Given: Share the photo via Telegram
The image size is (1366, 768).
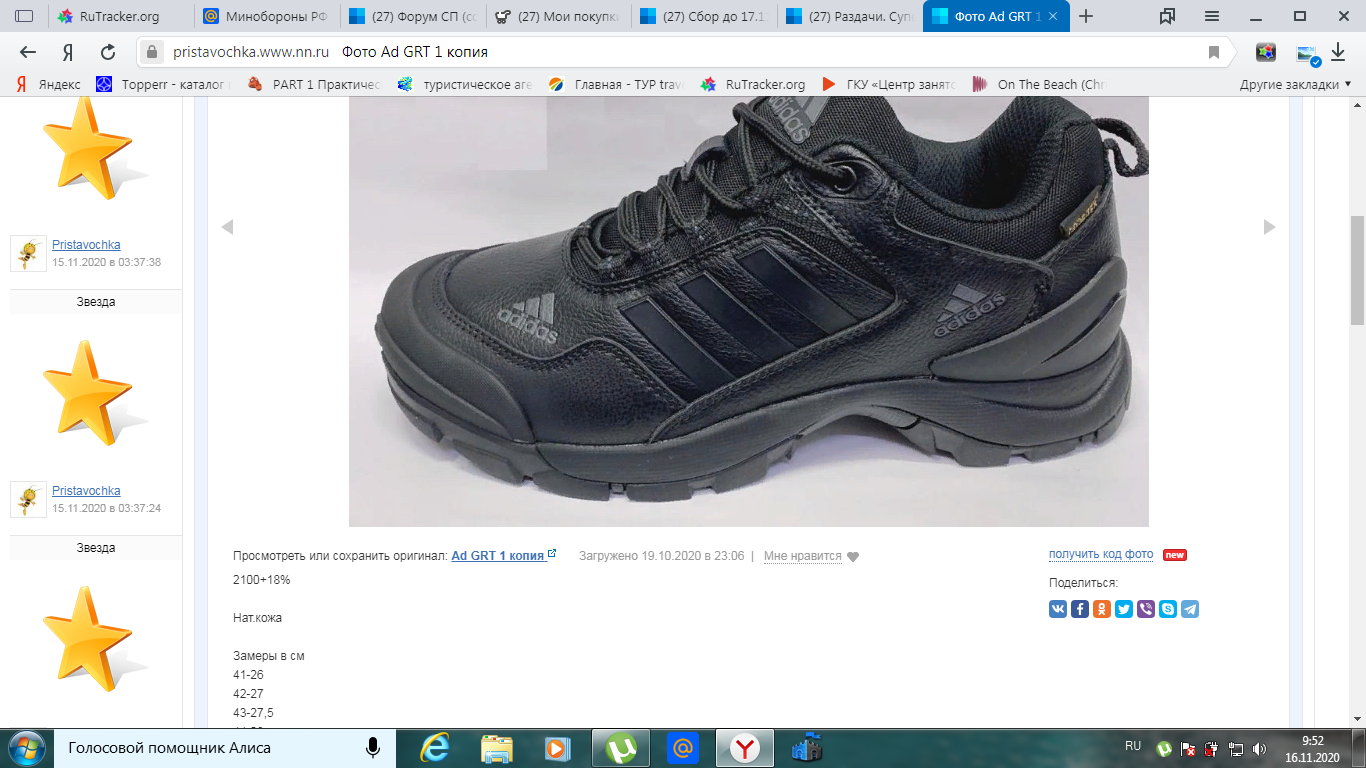Looking at the screenshot, I should 1190,609.
